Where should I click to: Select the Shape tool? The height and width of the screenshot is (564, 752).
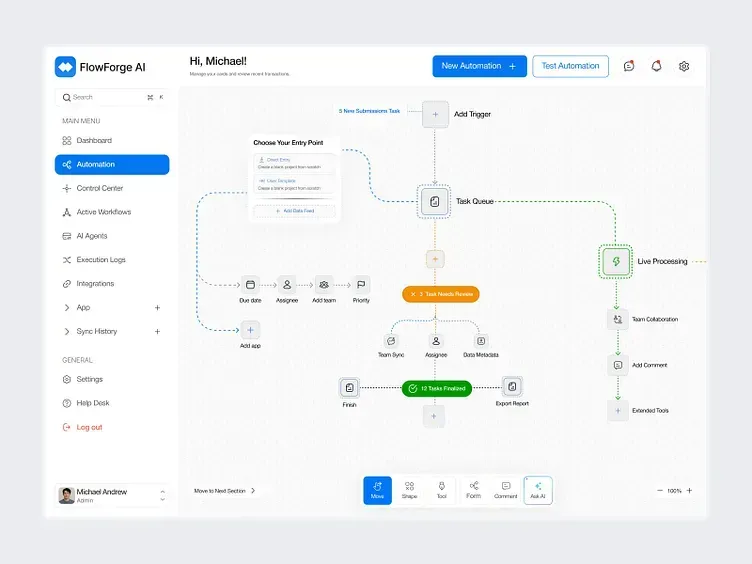pos(409,490)
